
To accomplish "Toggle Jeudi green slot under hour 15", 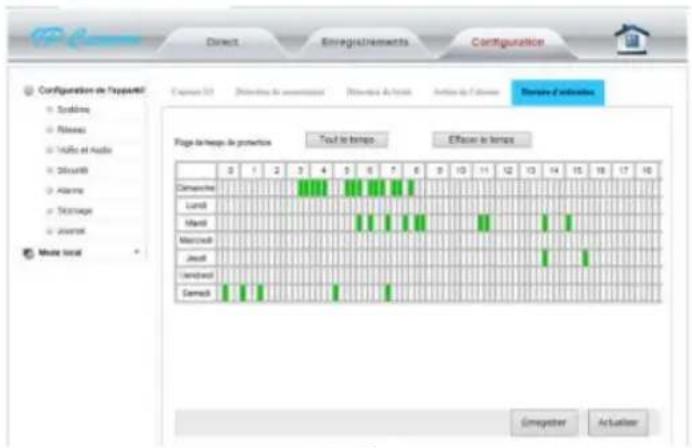I will coord(586,258).
